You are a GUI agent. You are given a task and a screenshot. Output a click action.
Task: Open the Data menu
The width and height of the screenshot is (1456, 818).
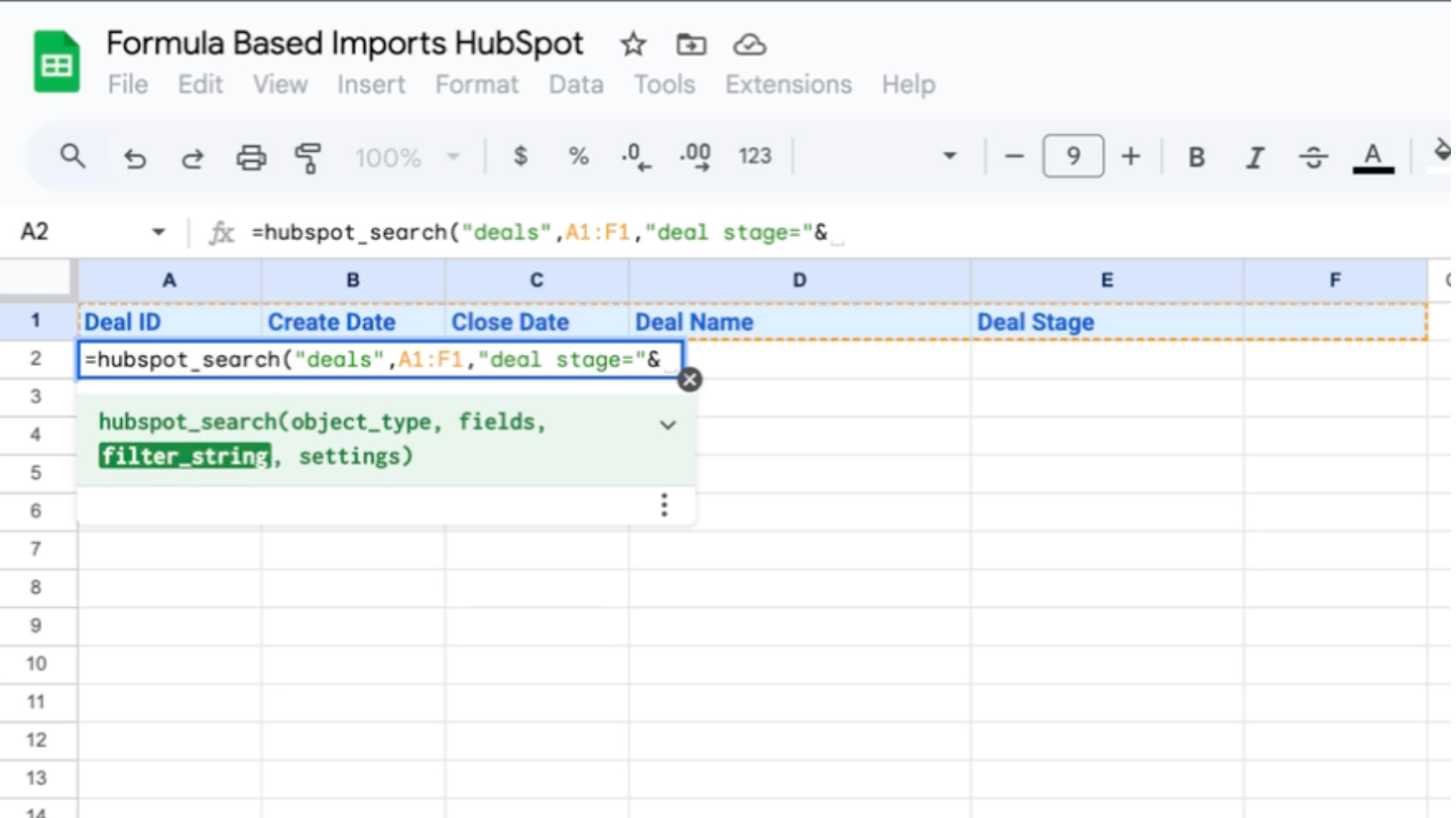tap(575, 85)
